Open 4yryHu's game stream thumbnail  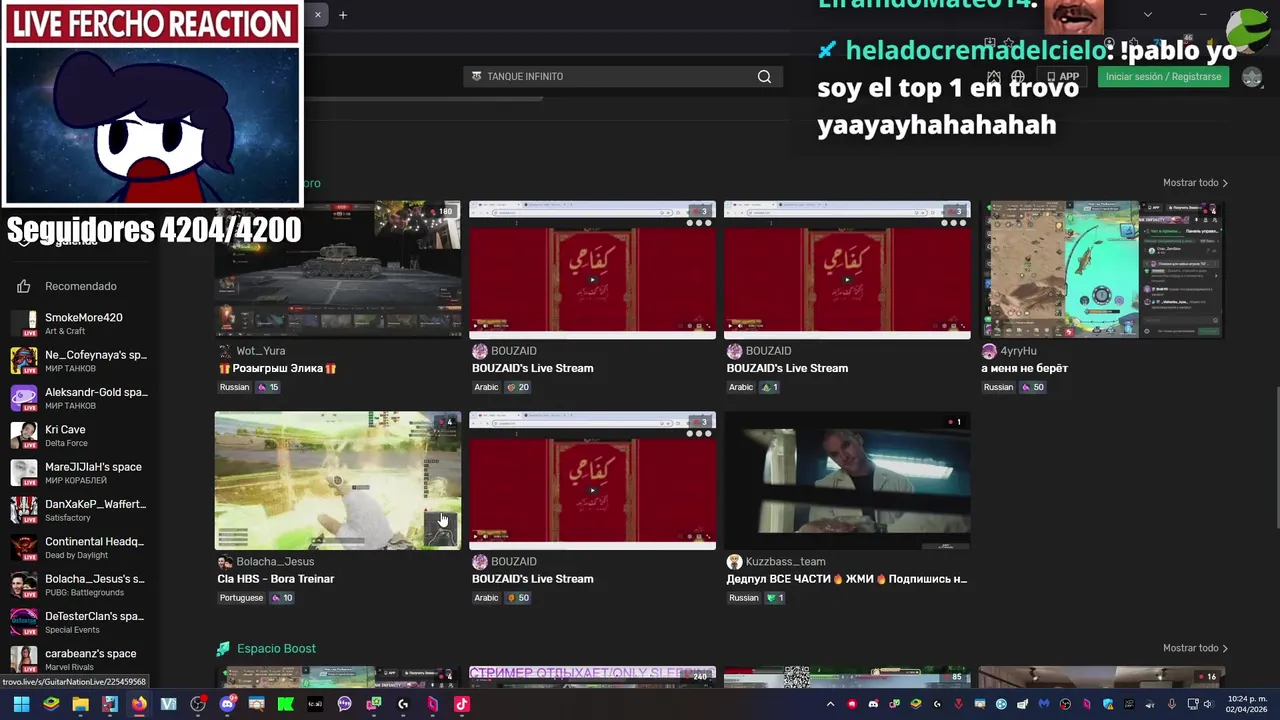(1101, 270)
